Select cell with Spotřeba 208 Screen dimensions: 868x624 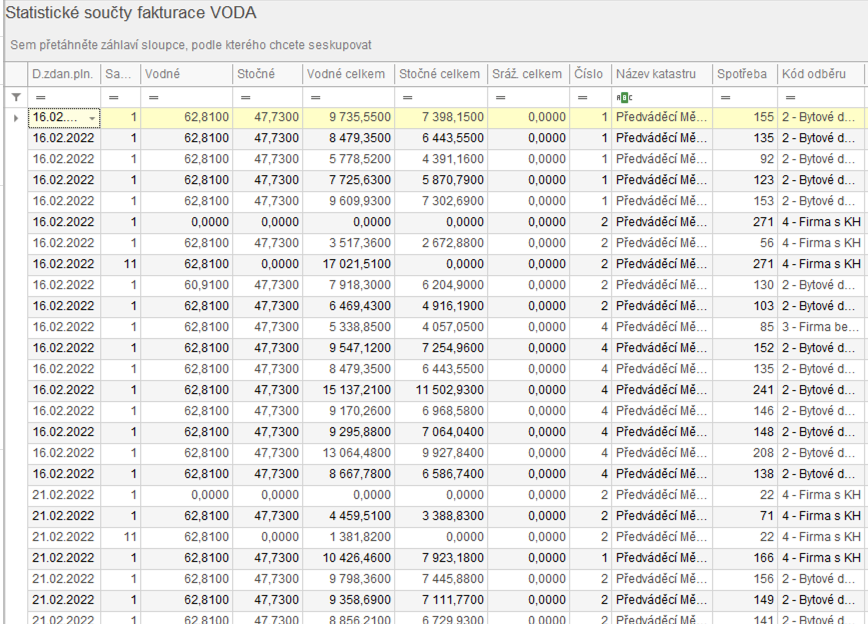(x=745, y=453)
